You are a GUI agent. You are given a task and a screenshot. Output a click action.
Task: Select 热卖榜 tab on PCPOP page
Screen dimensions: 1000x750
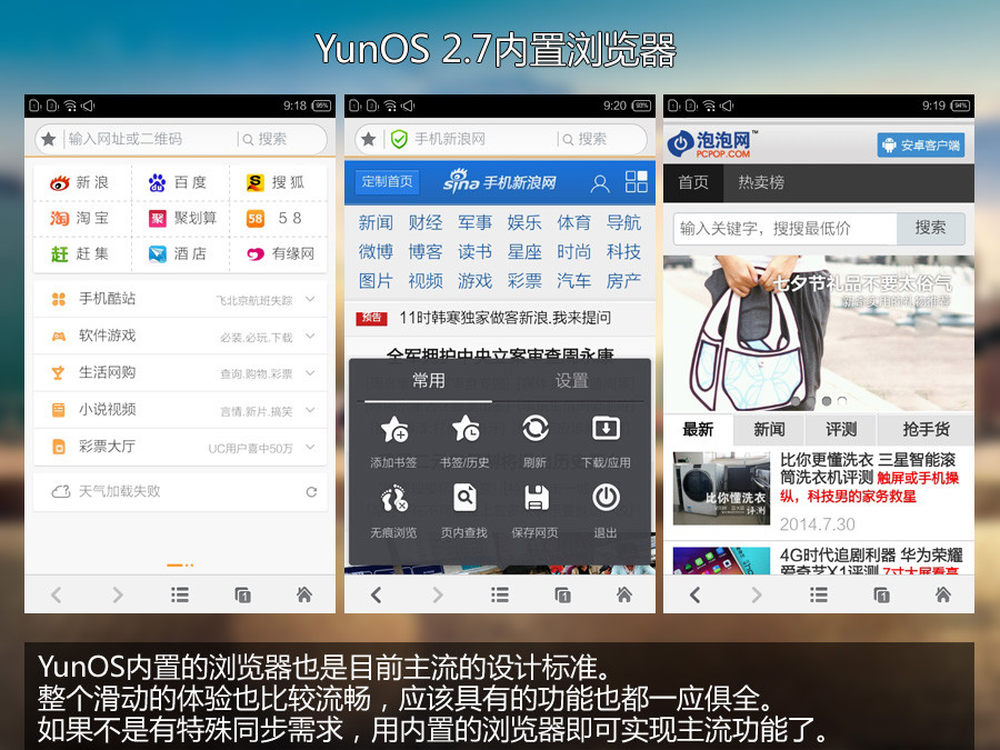pos(761,182)
